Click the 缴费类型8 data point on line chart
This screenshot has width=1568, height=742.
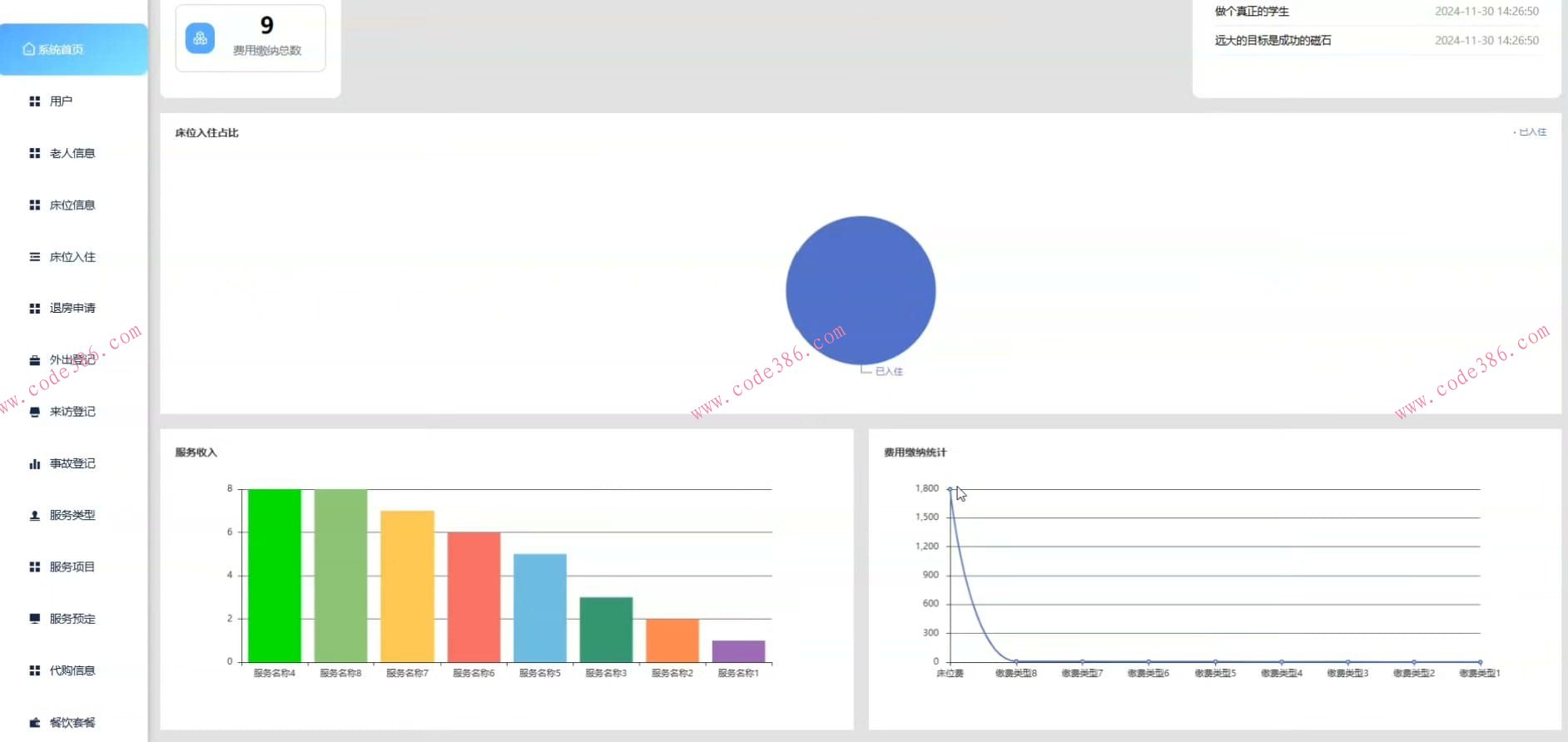point(1016,662)
